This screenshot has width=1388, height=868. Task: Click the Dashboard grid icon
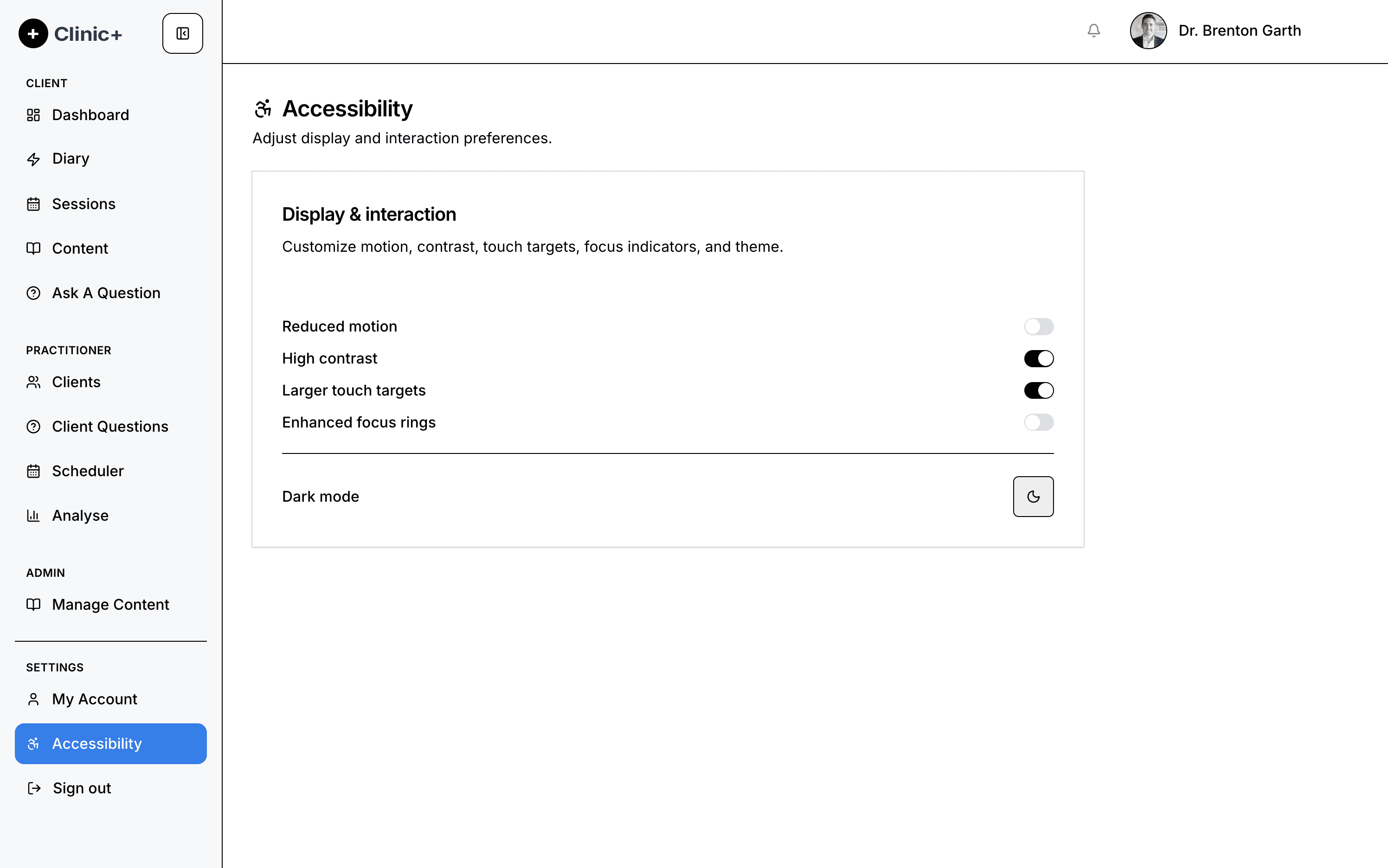click(33, 115)
